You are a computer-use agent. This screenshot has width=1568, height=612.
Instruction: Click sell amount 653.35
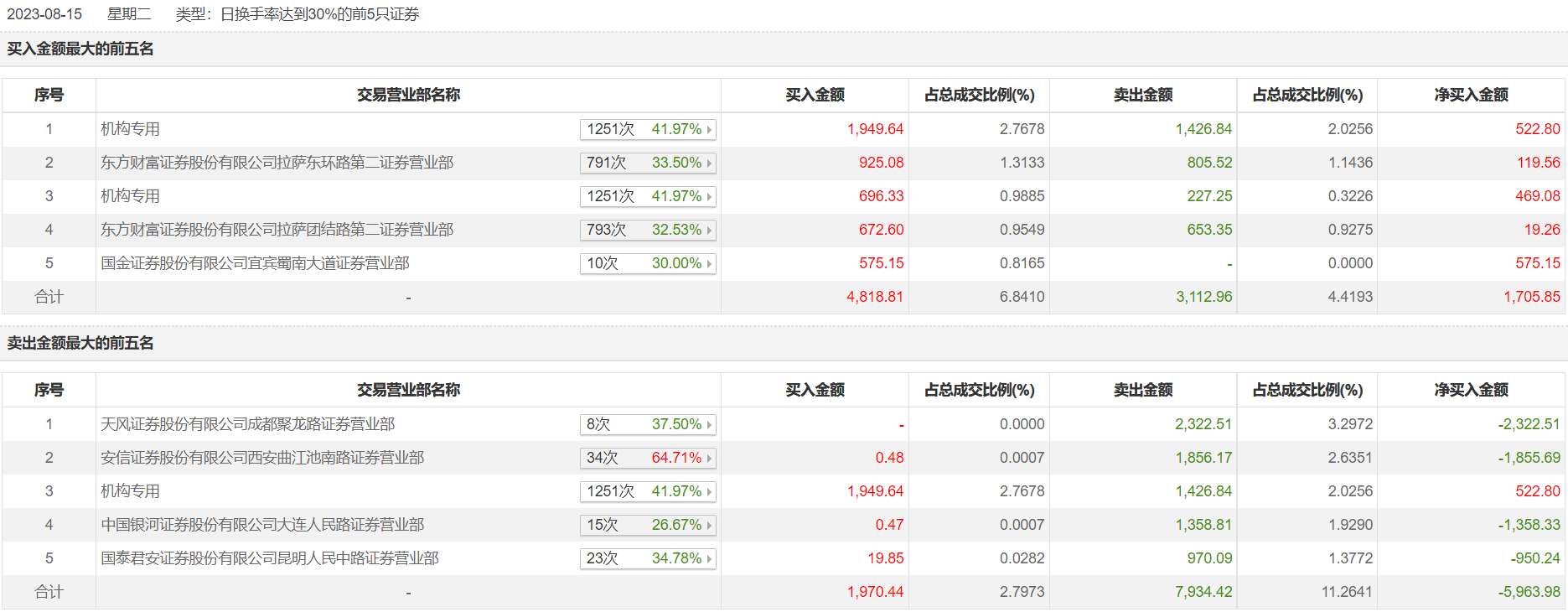point(1209,230)
